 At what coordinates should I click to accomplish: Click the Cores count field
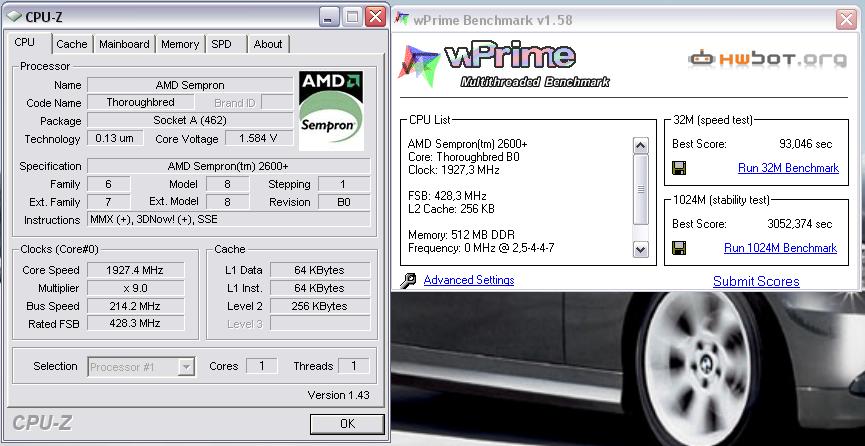(261, 366)
